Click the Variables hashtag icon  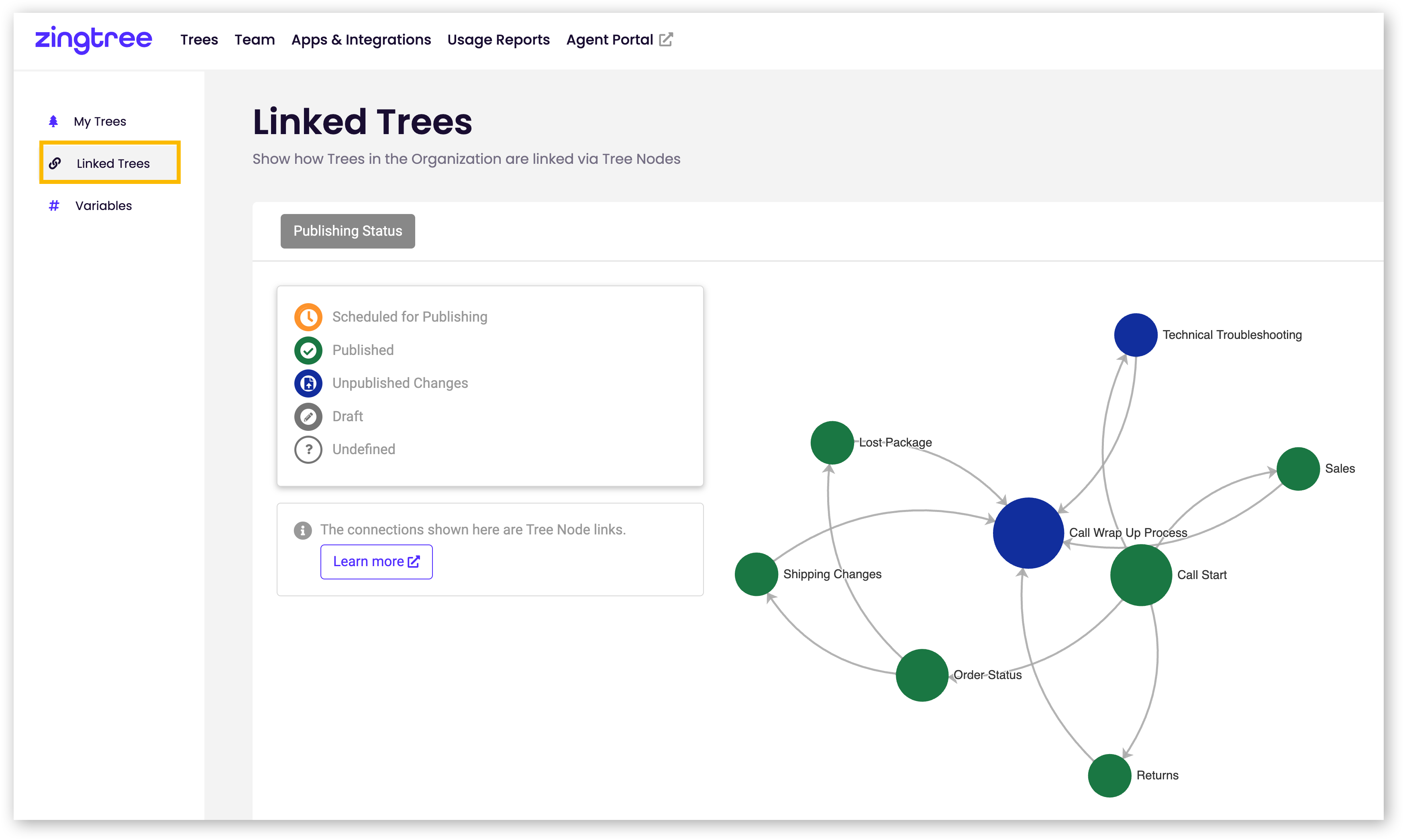[54, 206]
